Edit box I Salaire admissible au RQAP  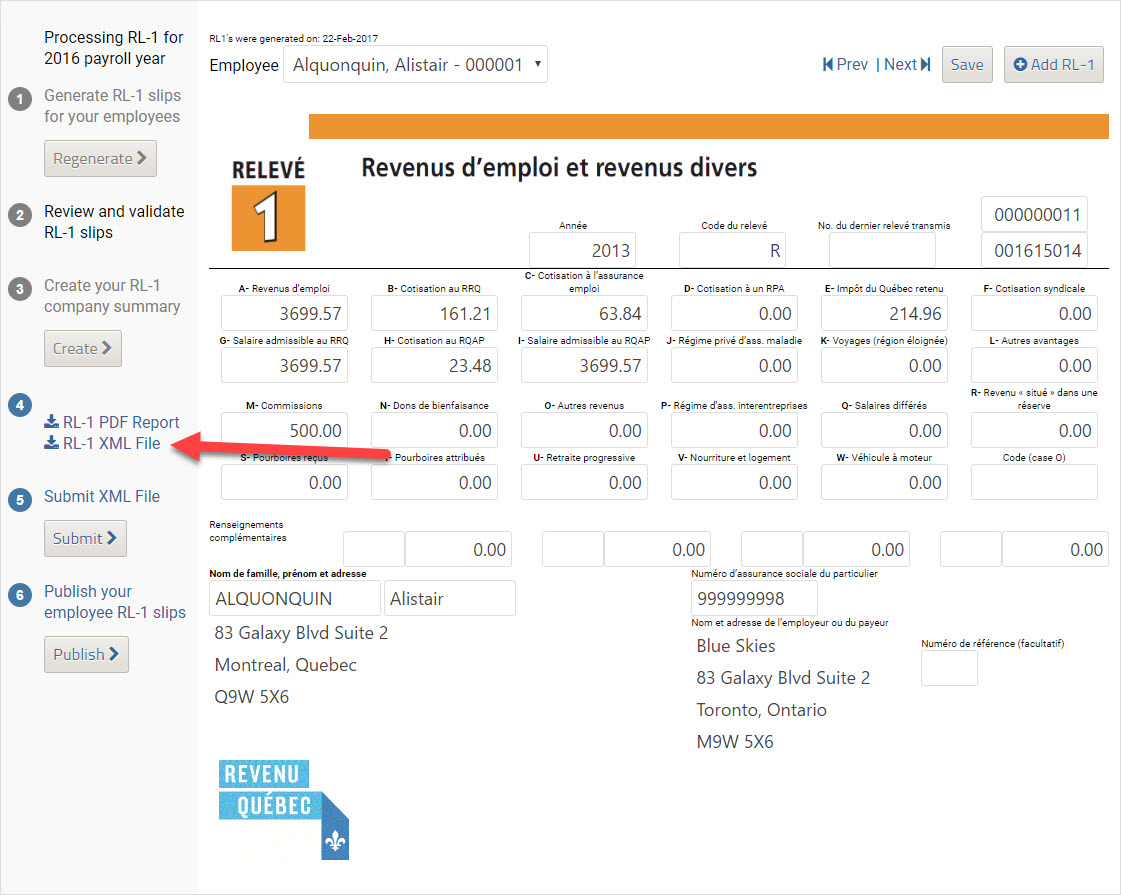[584, 365]
